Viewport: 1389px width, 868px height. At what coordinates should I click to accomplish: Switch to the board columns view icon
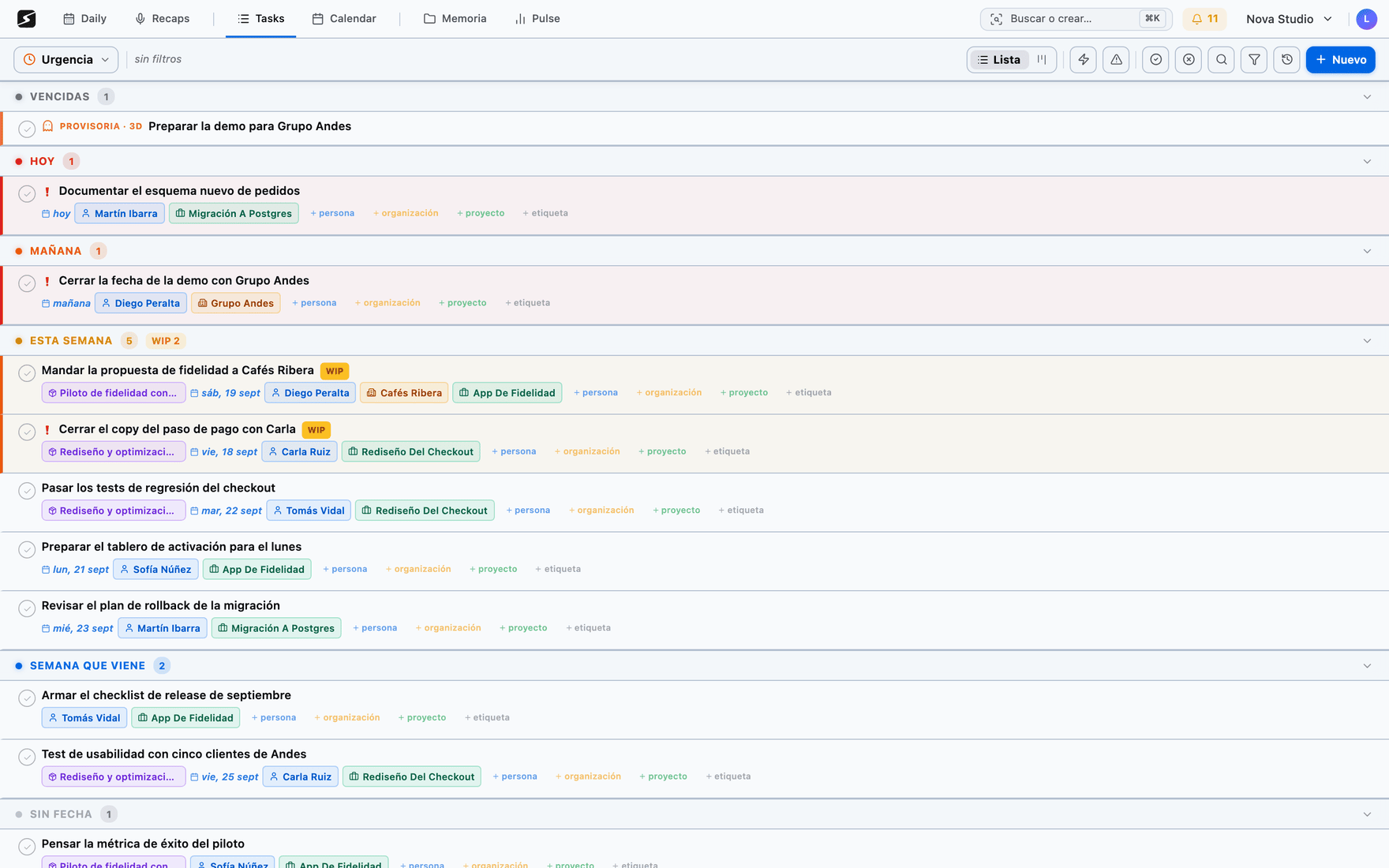point(1042,59)
